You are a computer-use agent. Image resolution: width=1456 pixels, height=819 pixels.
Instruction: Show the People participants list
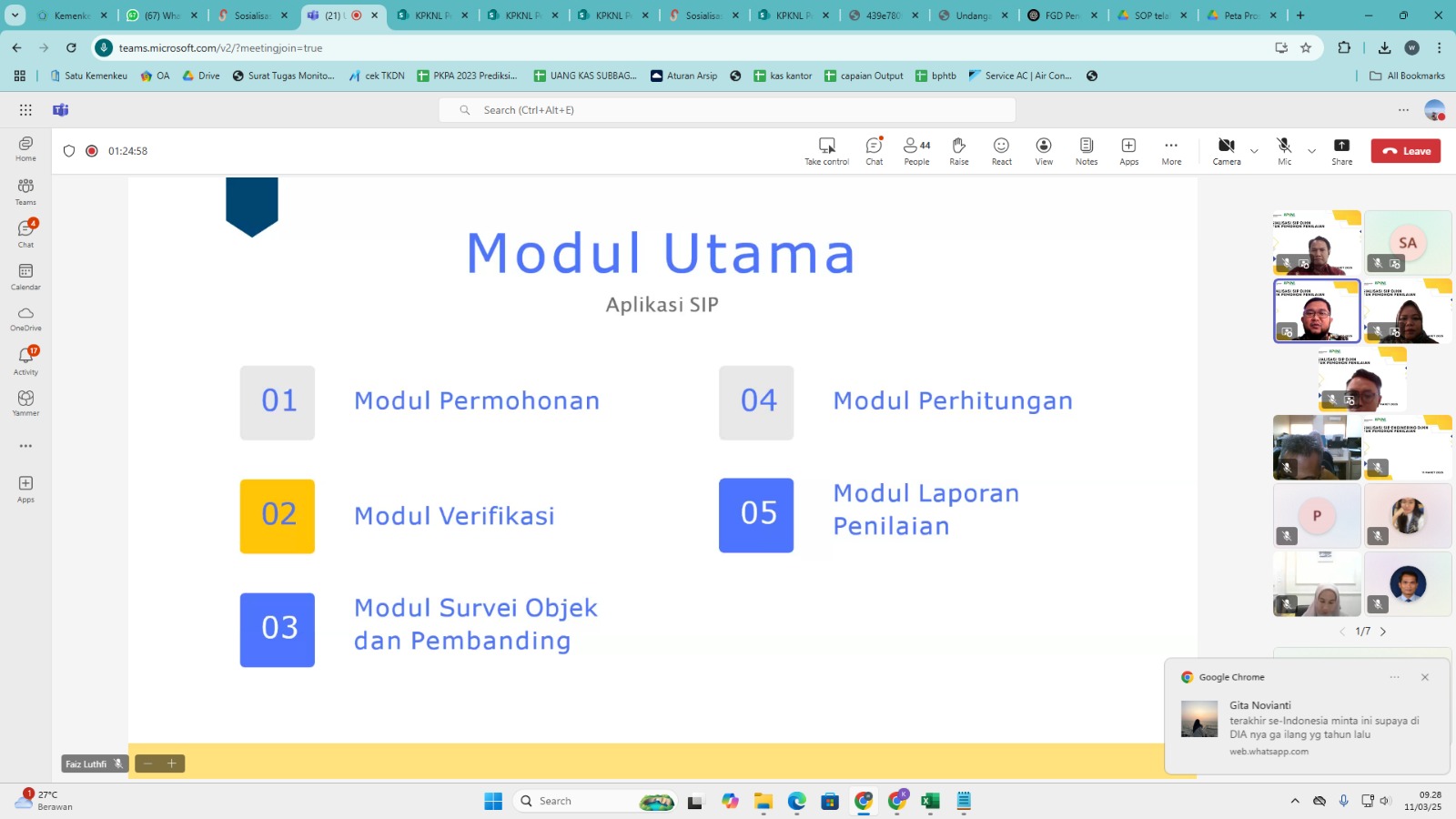coord(916,150)
